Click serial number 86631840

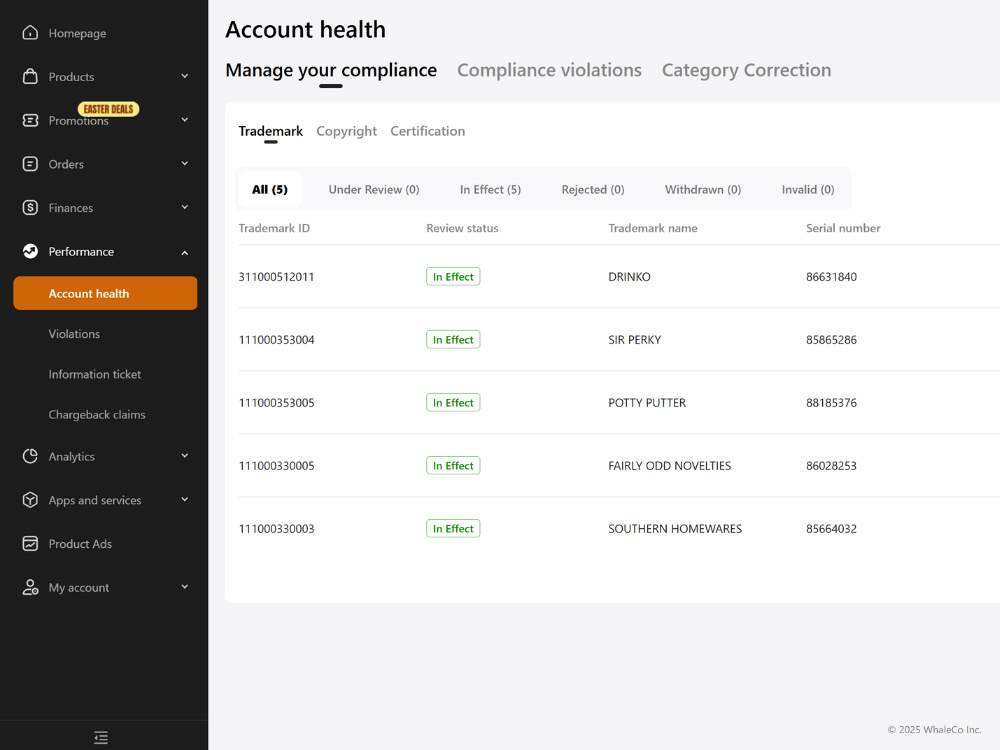tap(831, 277)
